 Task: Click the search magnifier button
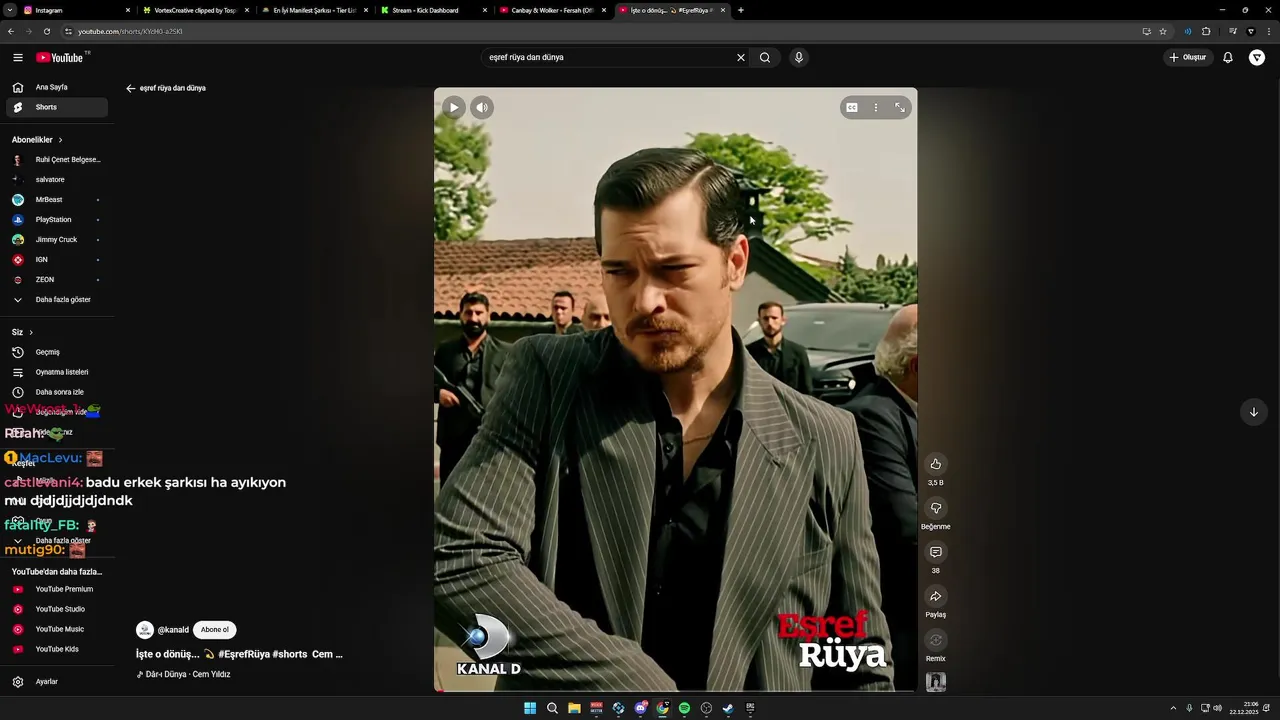click(x=765, y=57)
